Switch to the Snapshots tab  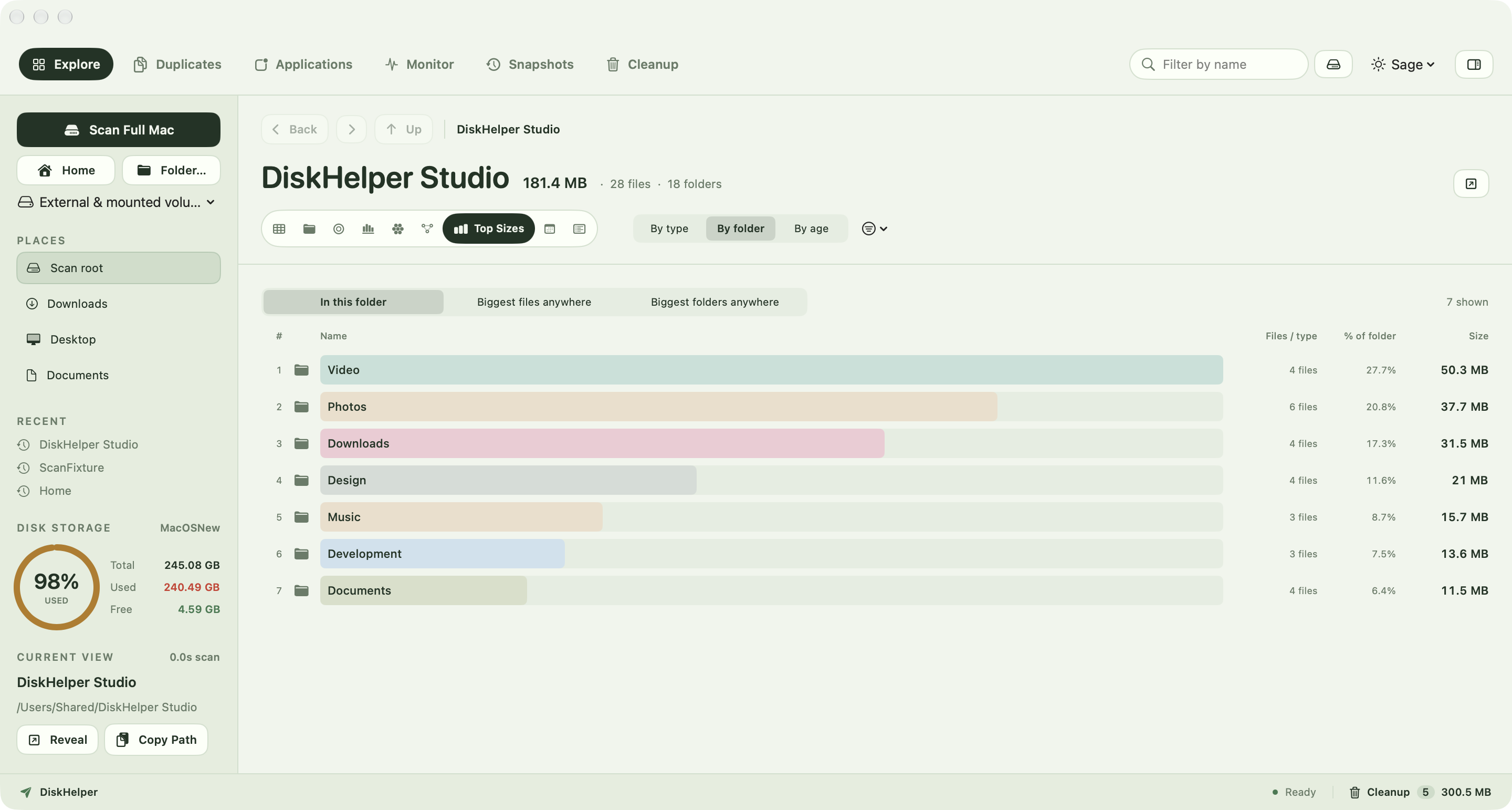click(x=529, y=64)
